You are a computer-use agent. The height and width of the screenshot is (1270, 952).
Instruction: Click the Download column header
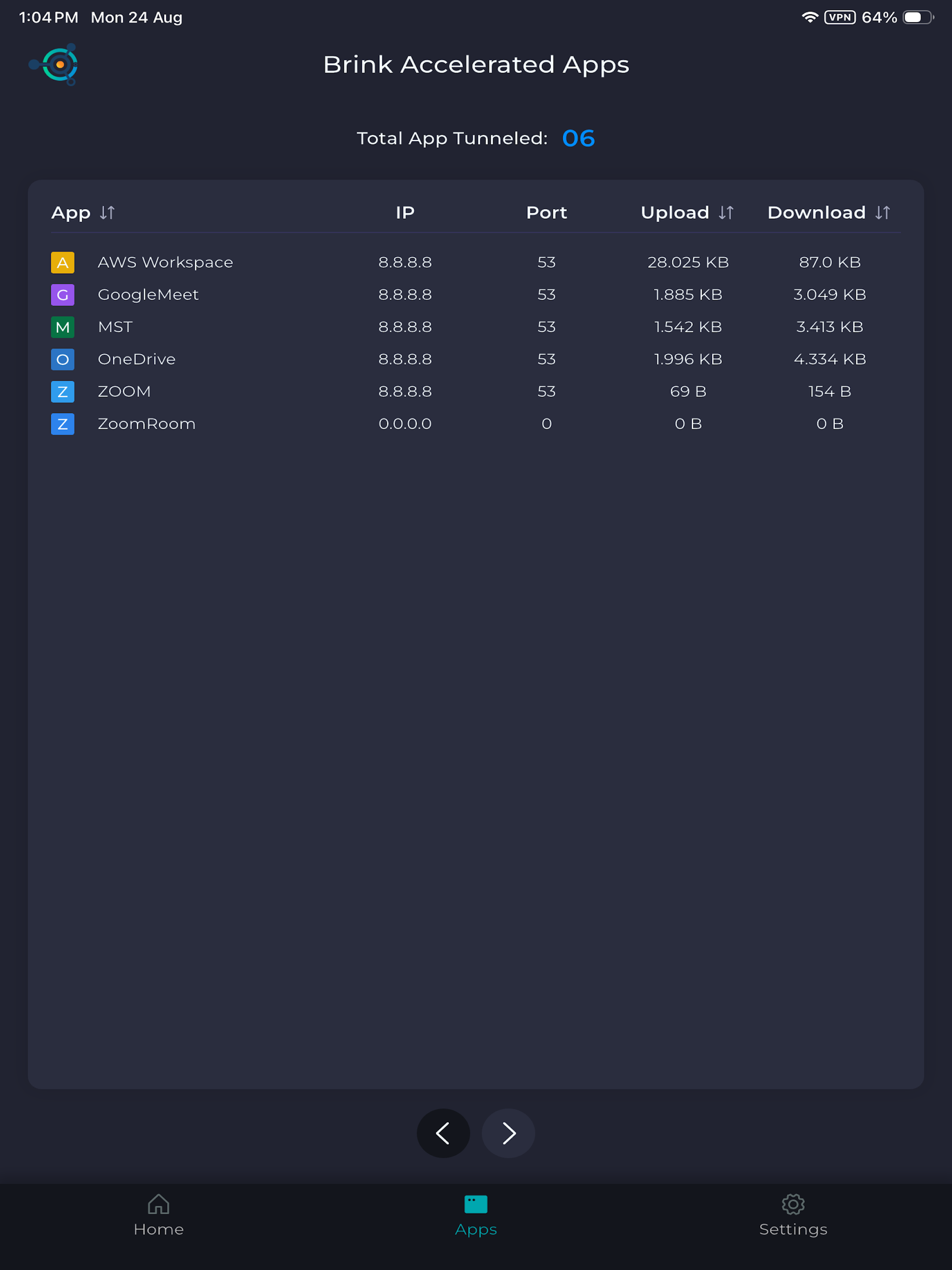[x=816, y=213]
